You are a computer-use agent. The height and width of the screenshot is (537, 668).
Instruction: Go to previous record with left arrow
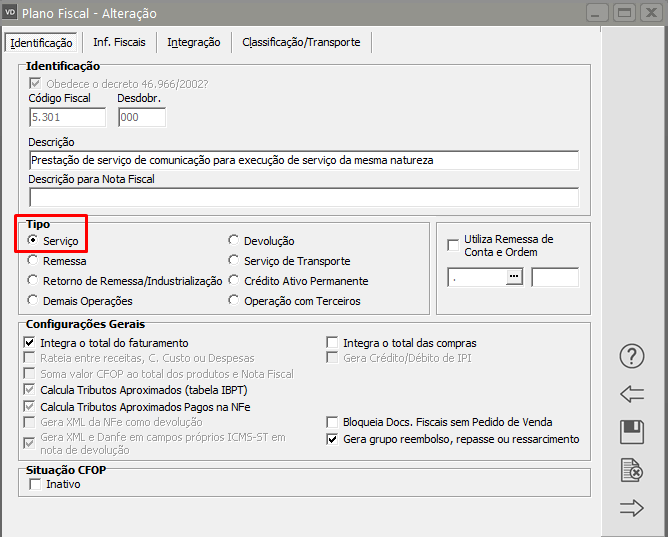pos(632,394)
